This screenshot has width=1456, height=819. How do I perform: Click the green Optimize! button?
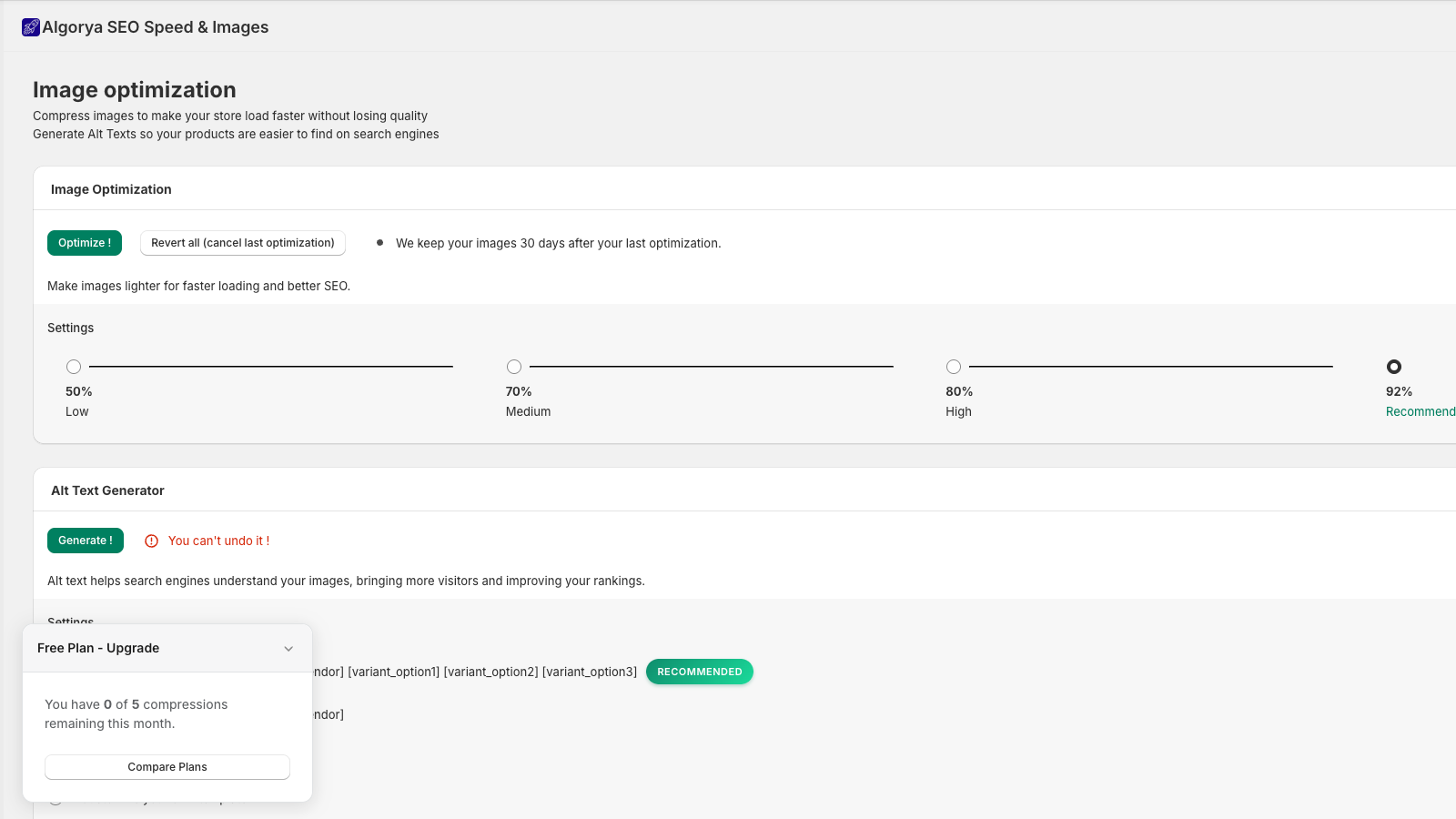(x=85, y=243)
